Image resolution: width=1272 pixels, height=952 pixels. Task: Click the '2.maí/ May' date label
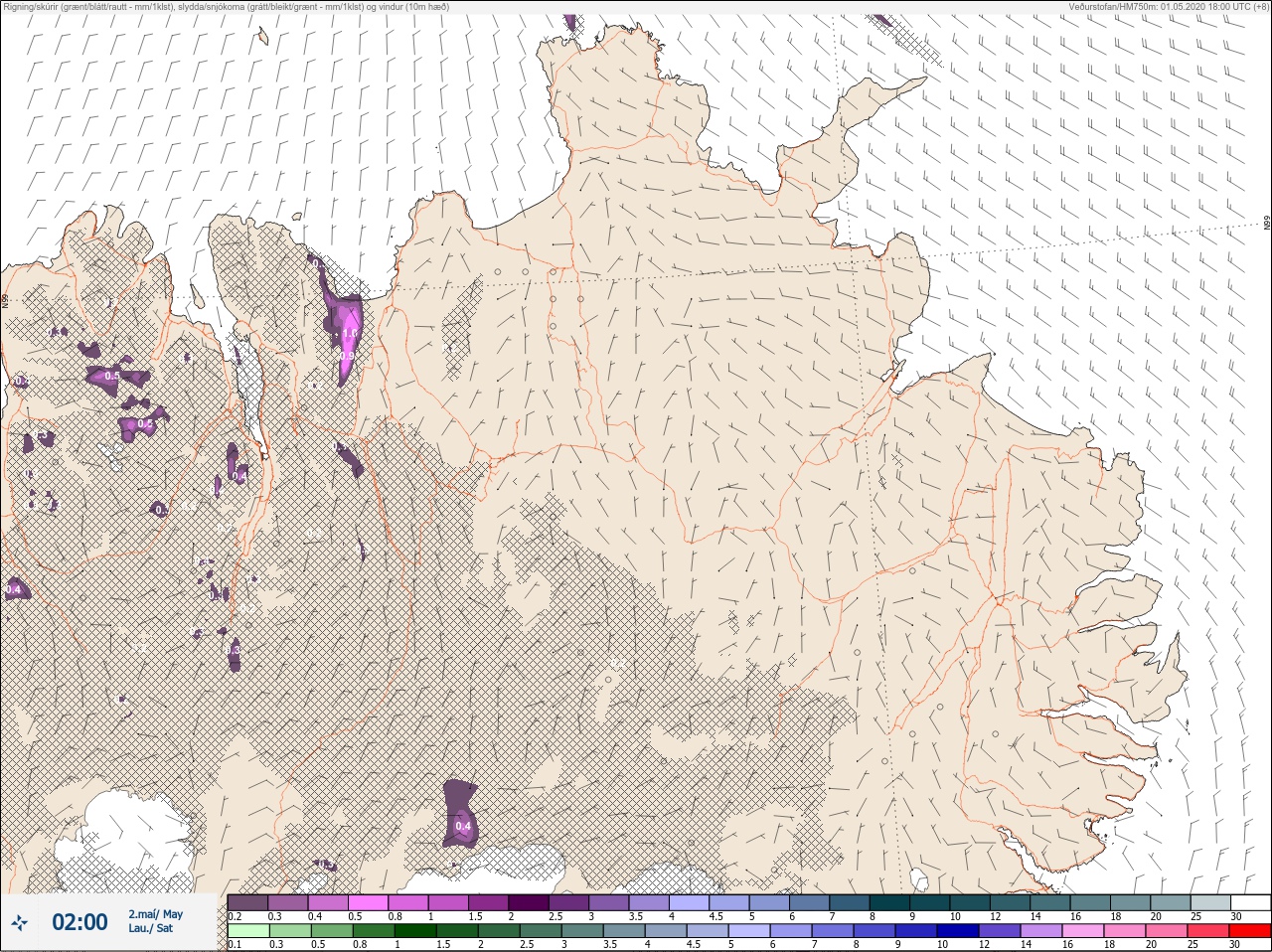(155, 914)
